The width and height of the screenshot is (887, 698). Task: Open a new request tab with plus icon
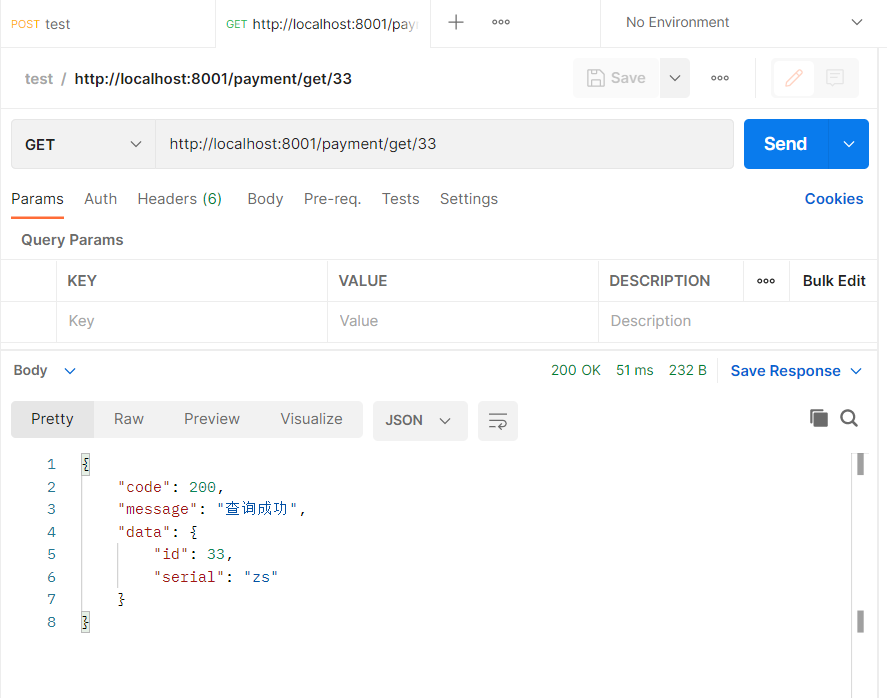click(x=456, y=23)
